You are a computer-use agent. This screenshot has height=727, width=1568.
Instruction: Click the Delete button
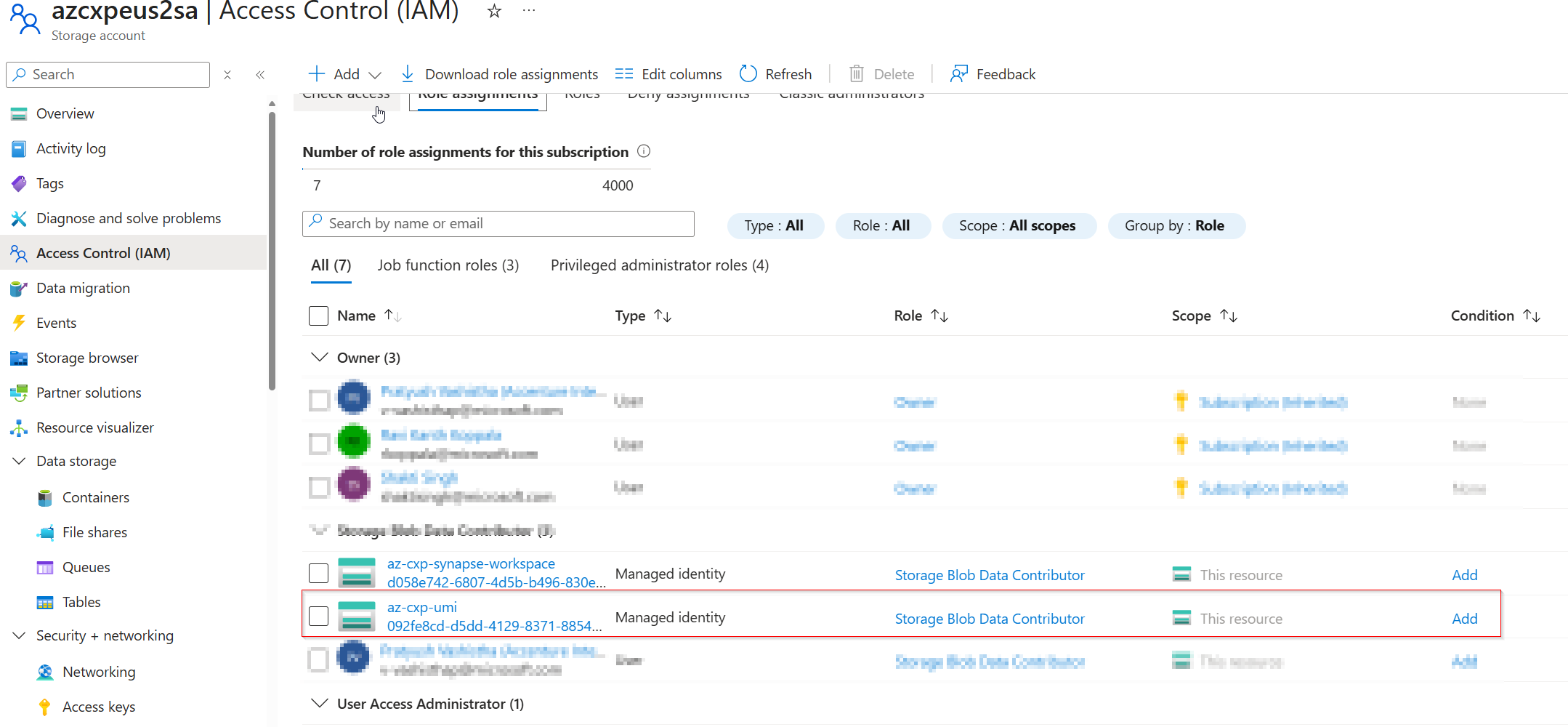point(881,74)
